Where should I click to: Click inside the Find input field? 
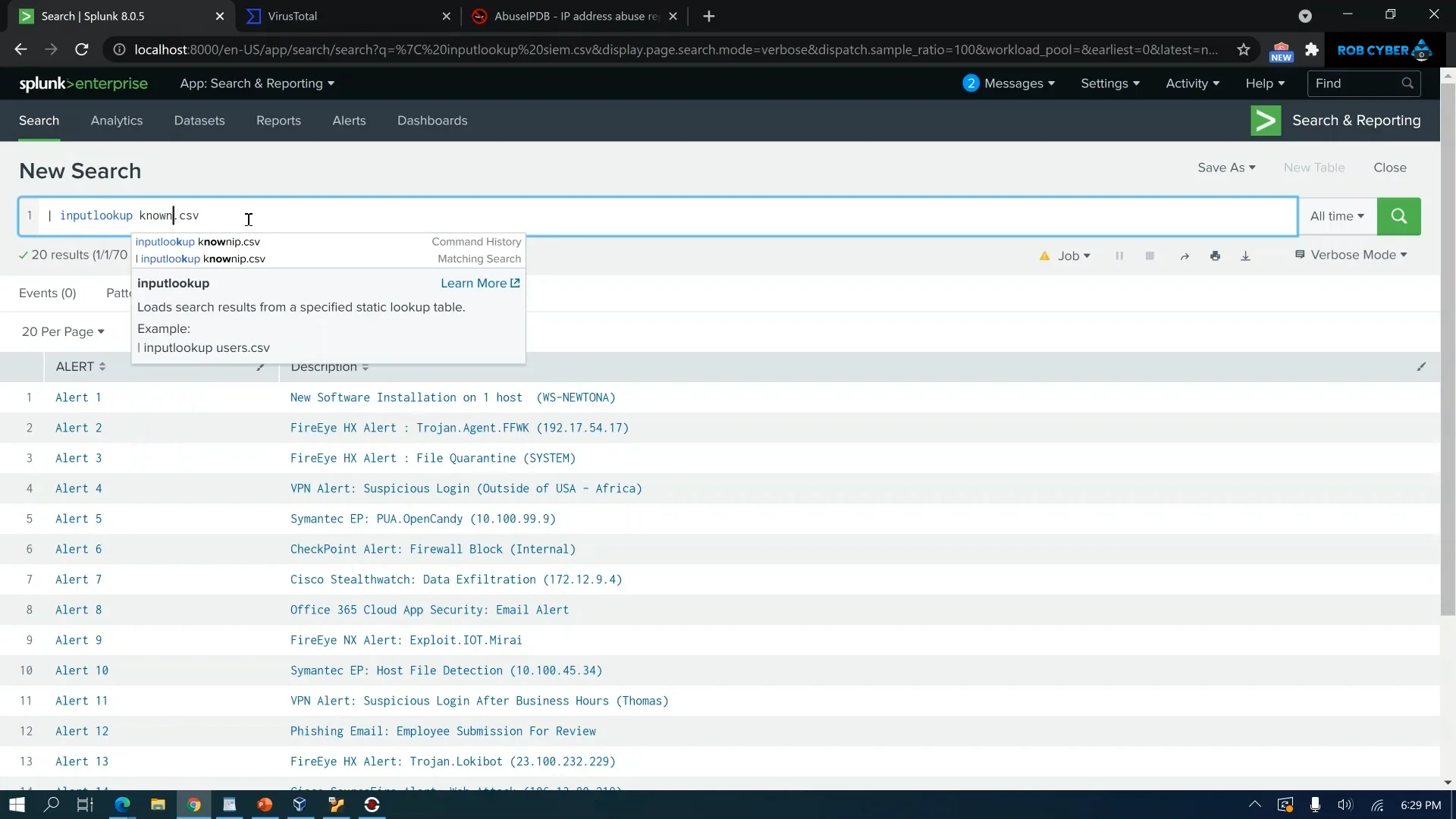[1354, 83]
